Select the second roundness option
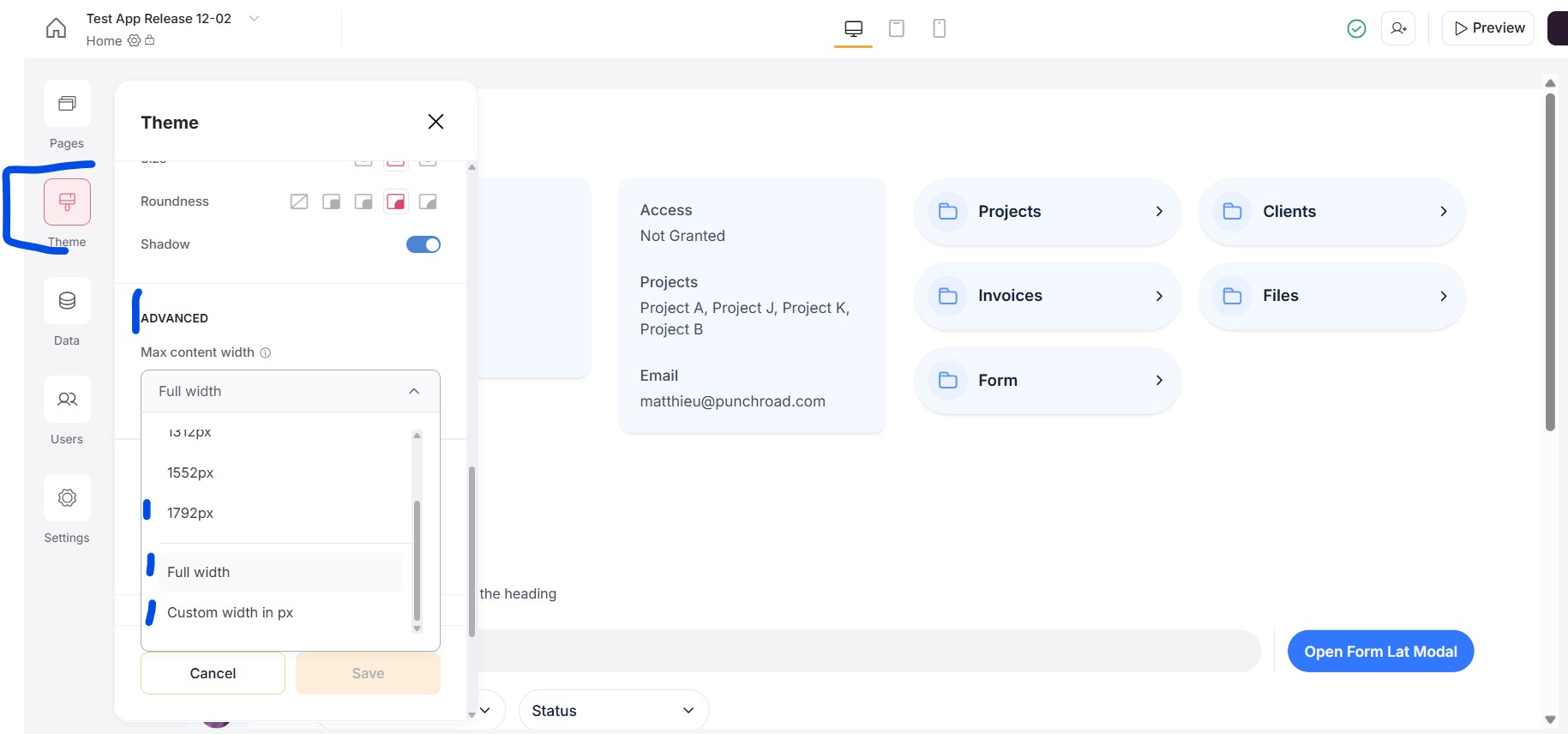Viewport: 1568px width, 734px height. tap(331, 202)
